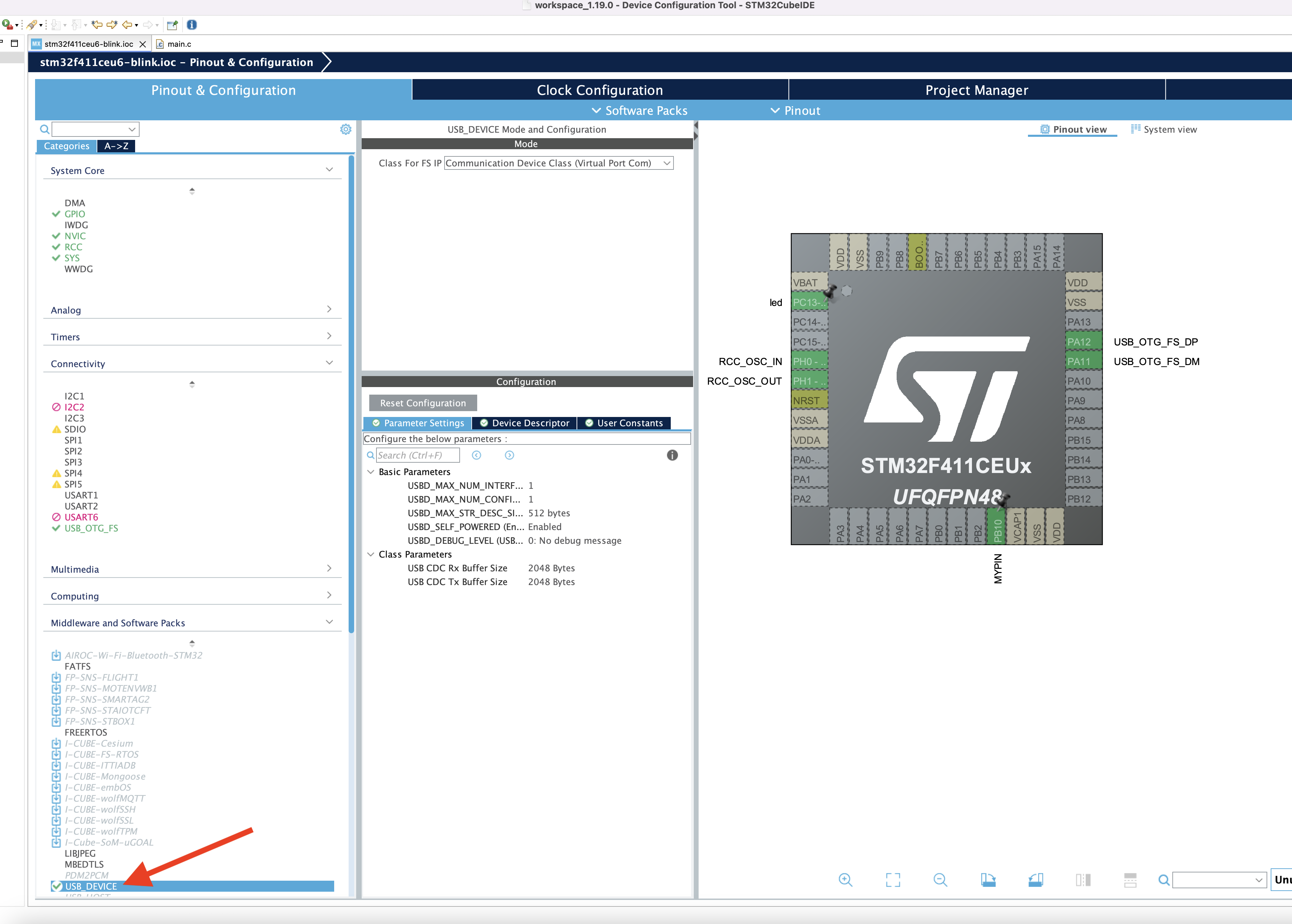Image resolution: width=1292 pixels, height=924 pixels.
Task: Expand the Computing category
Action: pos(329,595)
